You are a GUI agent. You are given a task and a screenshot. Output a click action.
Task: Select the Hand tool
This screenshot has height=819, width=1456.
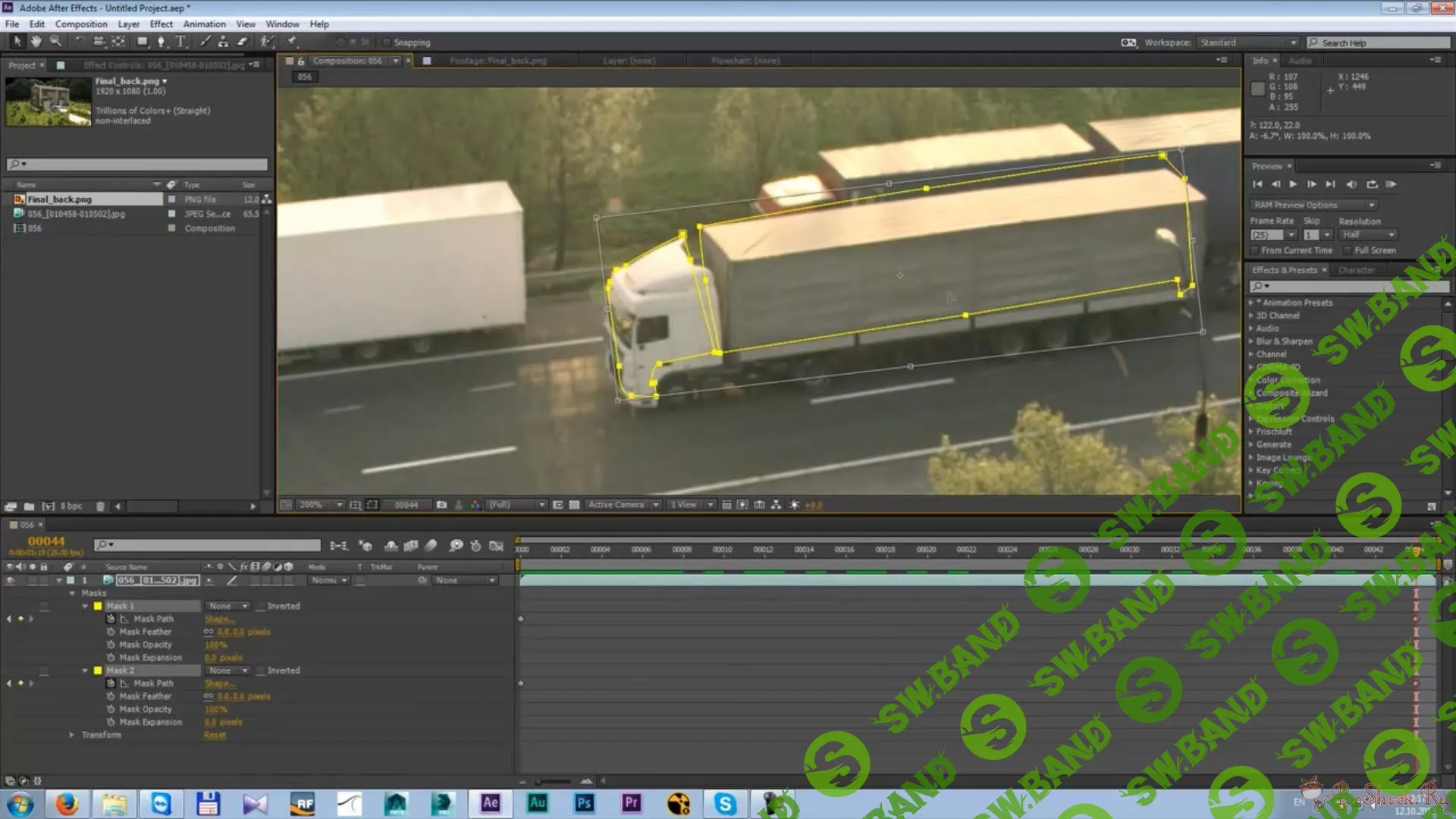tap(36, 42)
